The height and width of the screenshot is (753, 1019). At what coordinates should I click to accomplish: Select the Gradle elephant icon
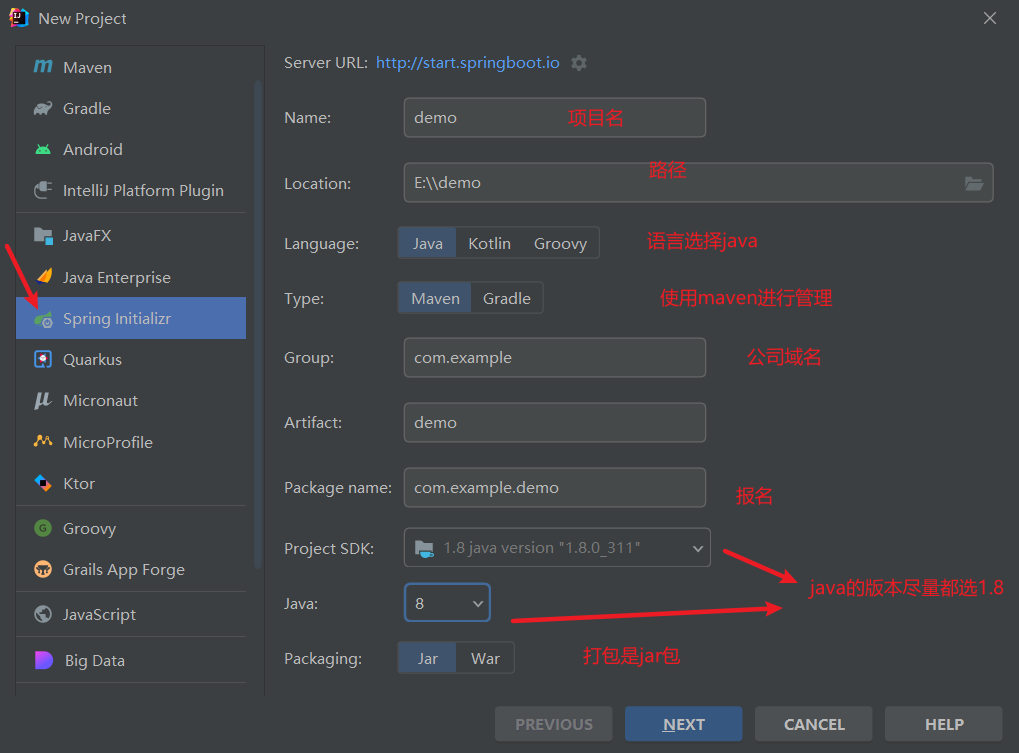pos(43,108)
